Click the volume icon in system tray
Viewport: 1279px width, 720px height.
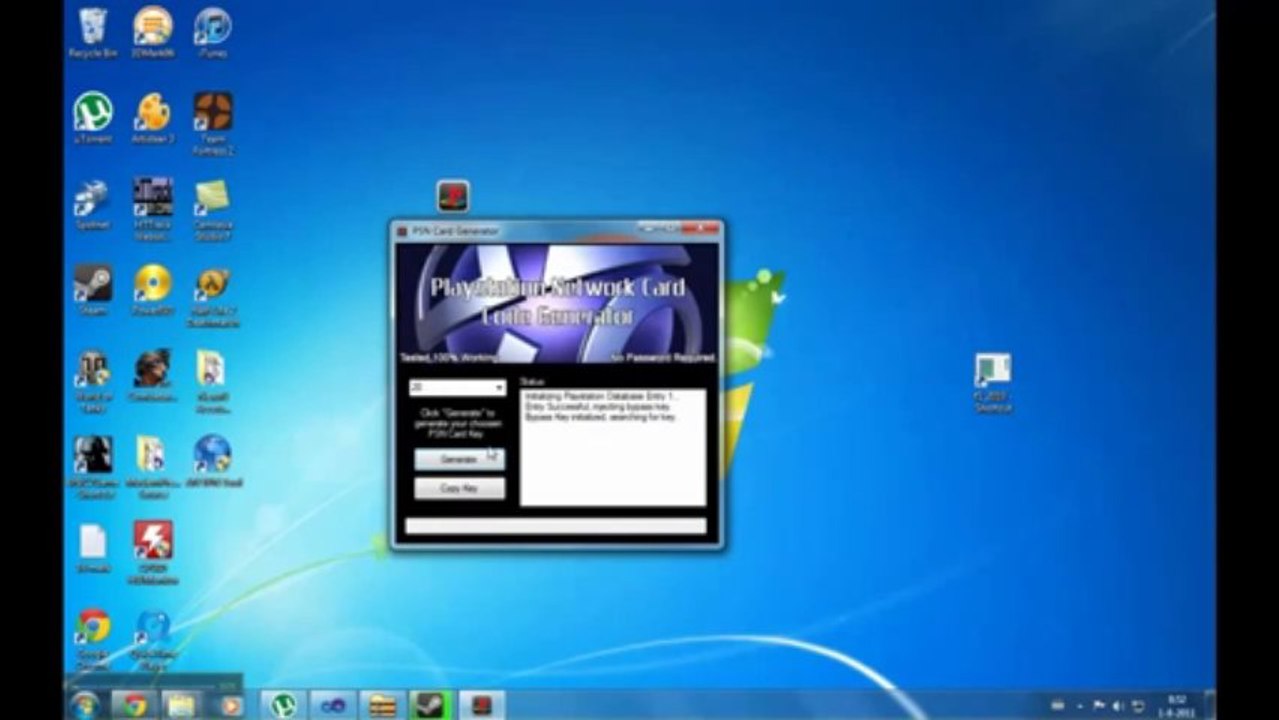pyautogui.click(x=1118, y=706)
